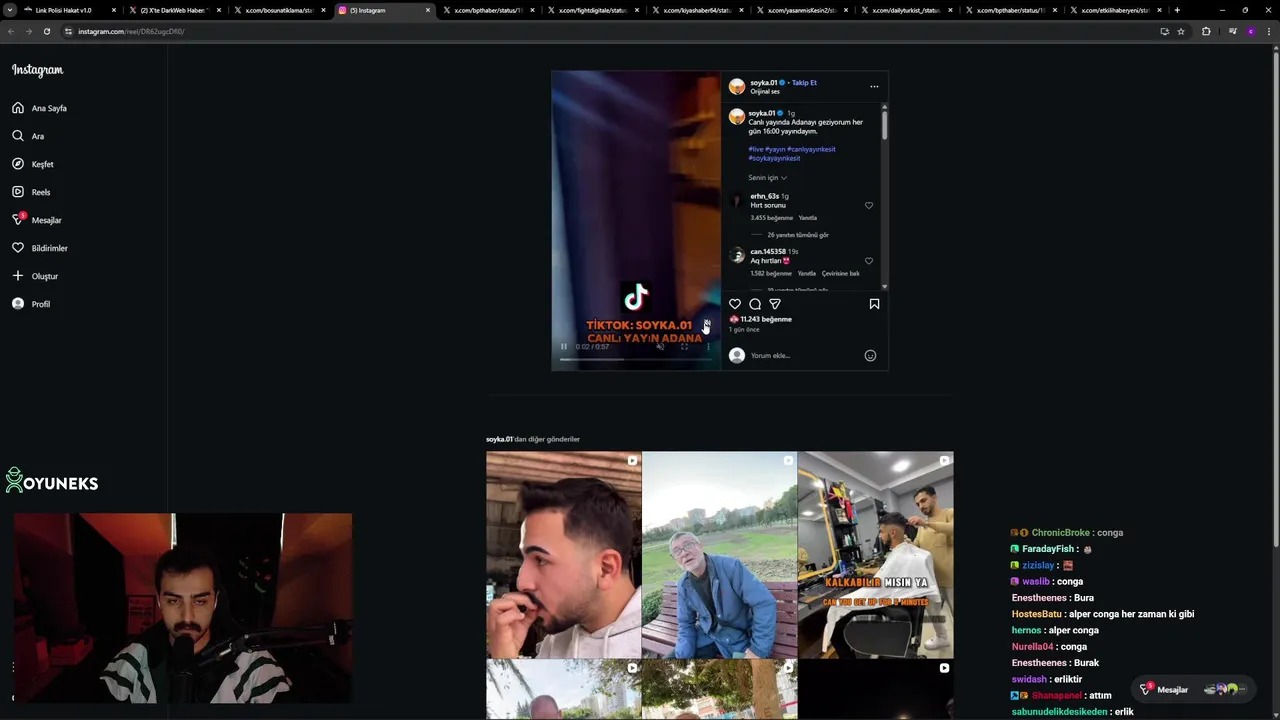The image size is (1280, 720).
Task: Click the Oluştur create item
Action: (35, 276)
